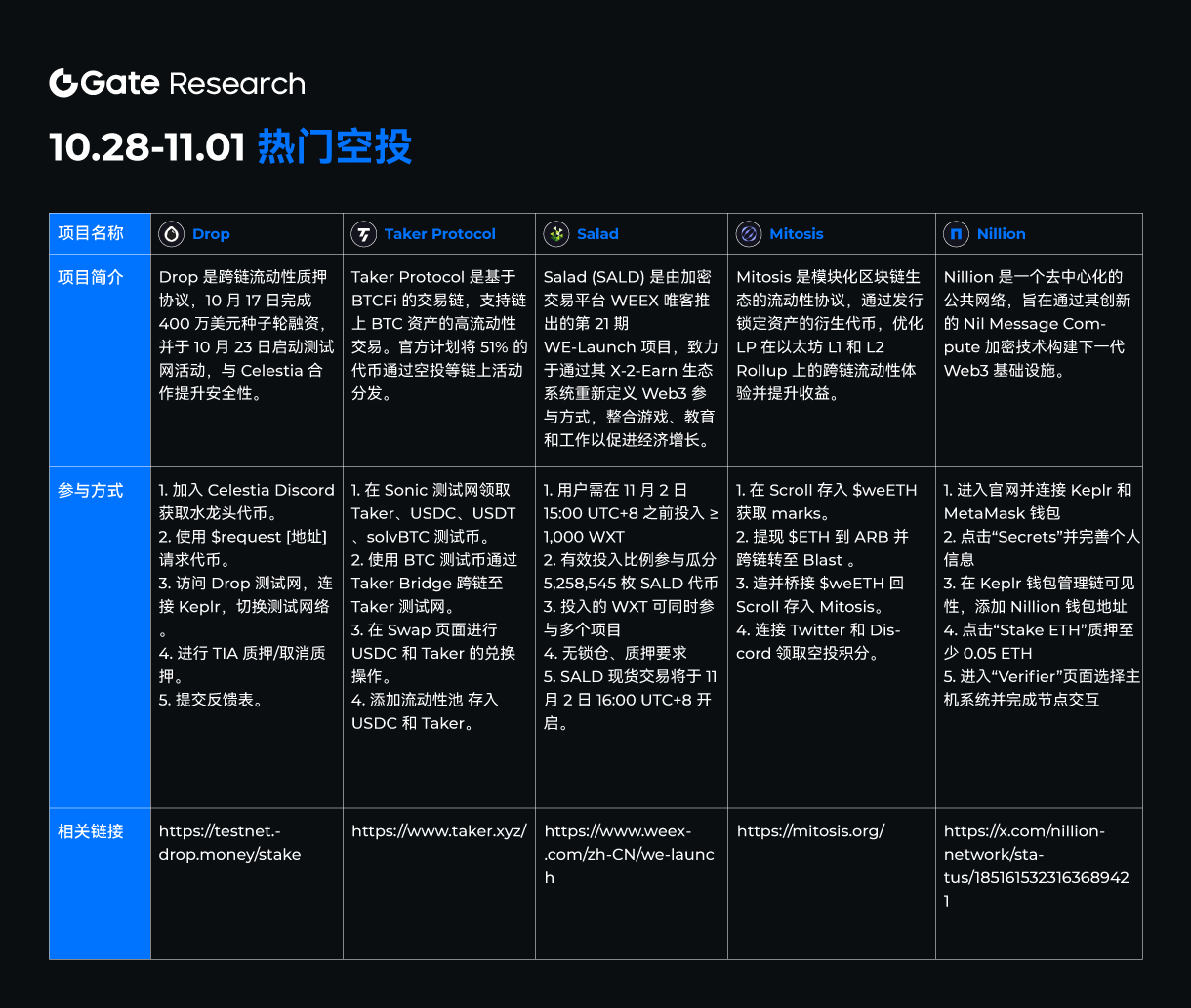Screen dimensions: 1191x1008
Task: Click the 参与方式 row label
Action: [x=91, y=490]
